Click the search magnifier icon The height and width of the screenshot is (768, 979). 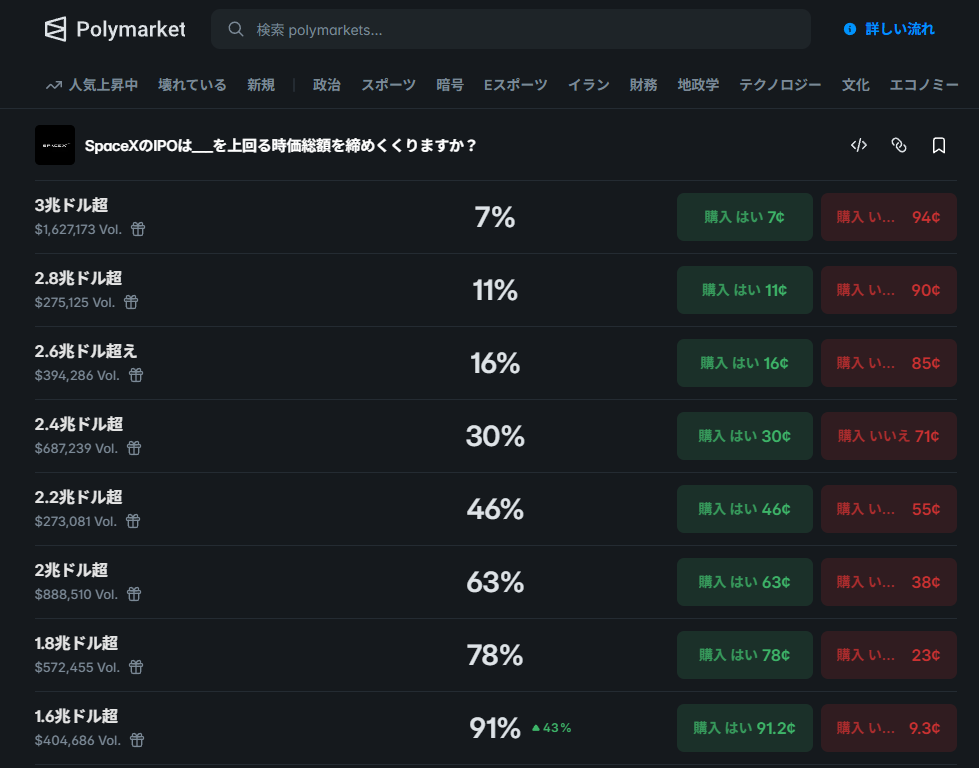235,29
